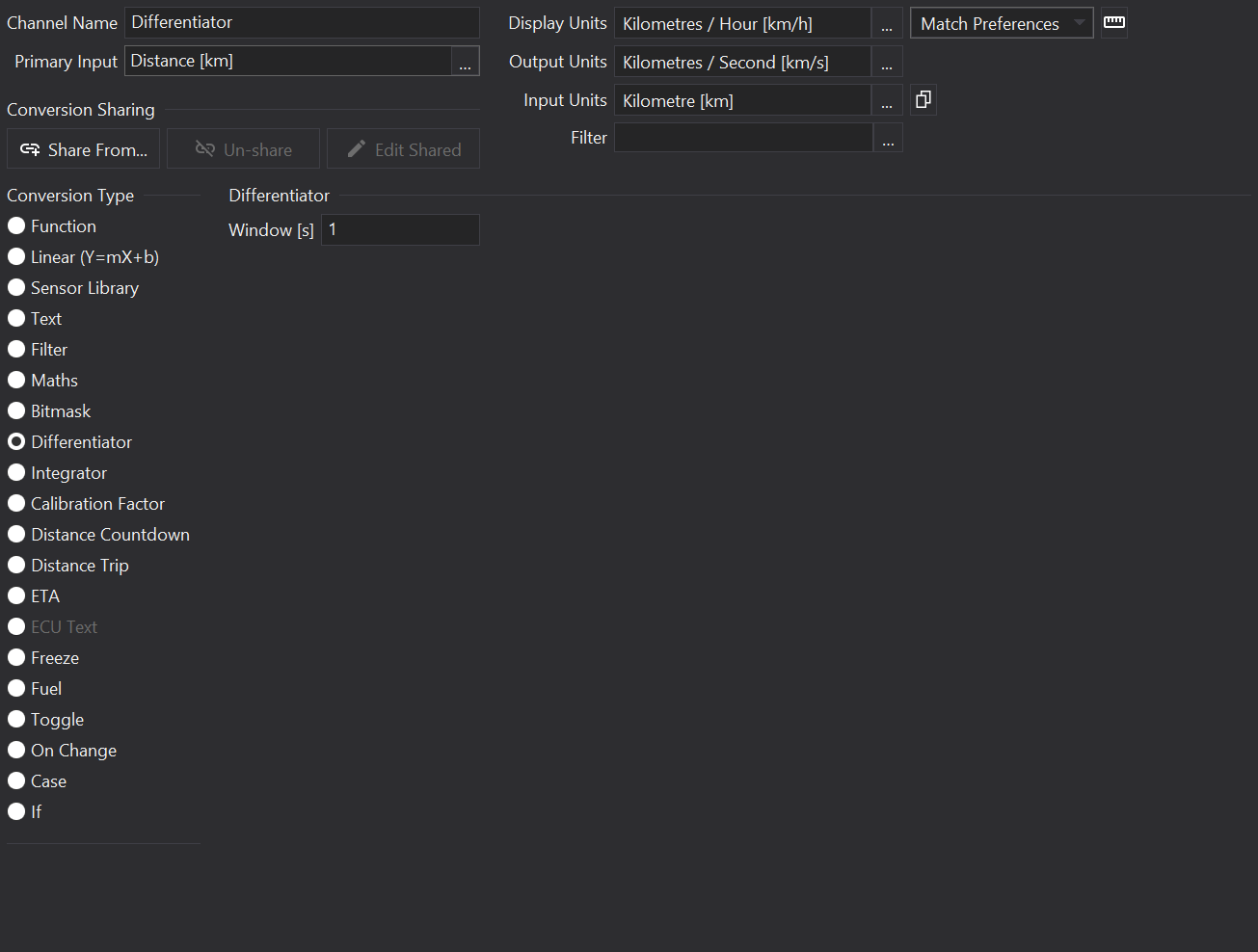Click the Channel Name text field

[x=302, y=22]
